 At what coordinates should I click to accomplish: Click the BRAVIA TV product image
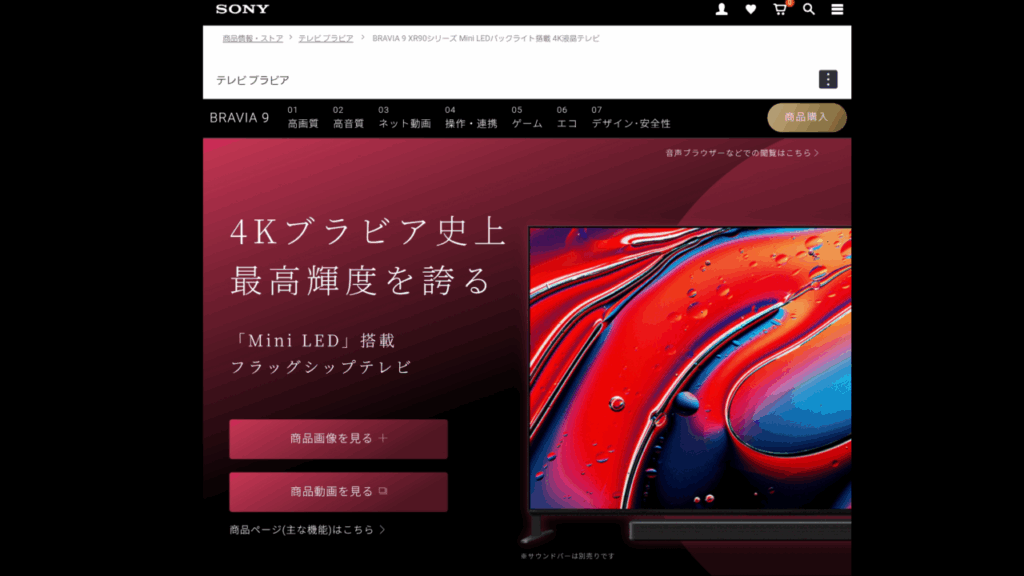[690, 369]
